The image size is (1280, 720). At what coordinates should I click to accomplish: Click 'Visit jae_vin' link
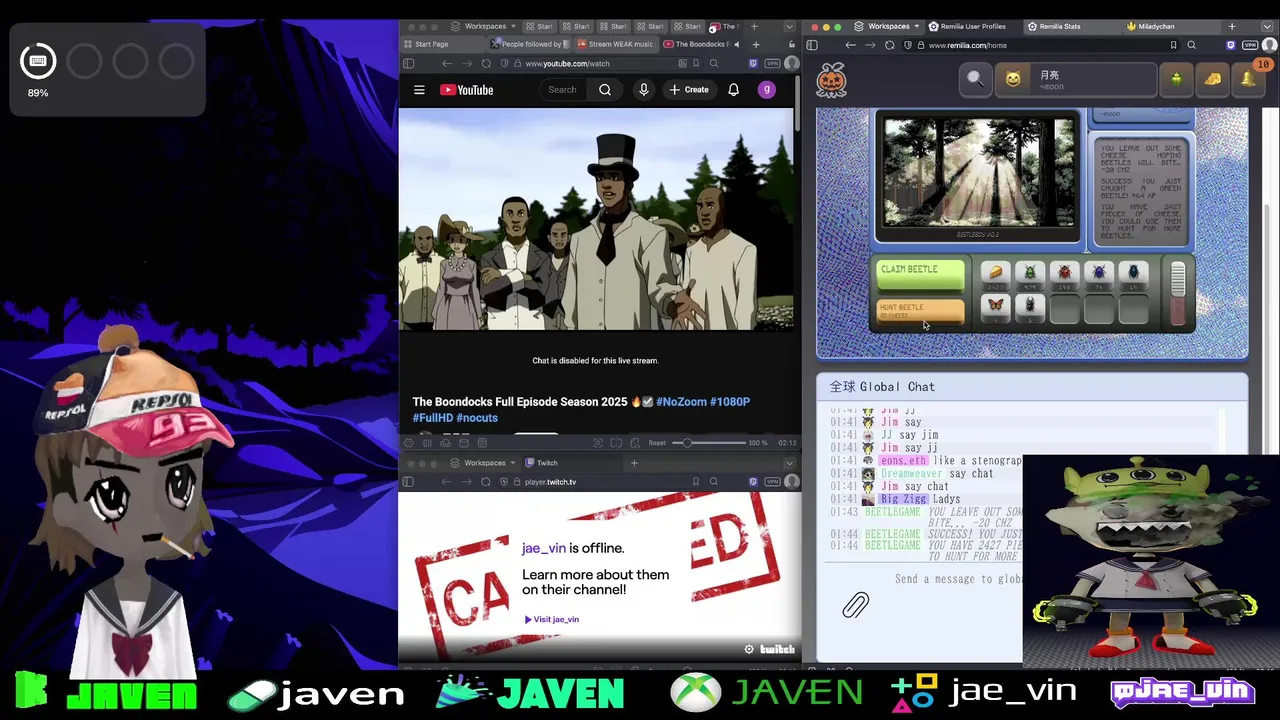pyautogui.click(x=552, y=619)
